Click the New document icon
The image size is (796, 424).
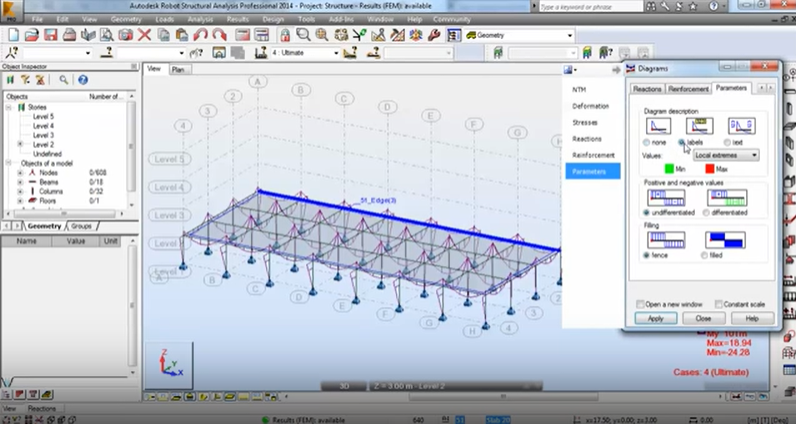pyautogui.click(x=13, y=35)
